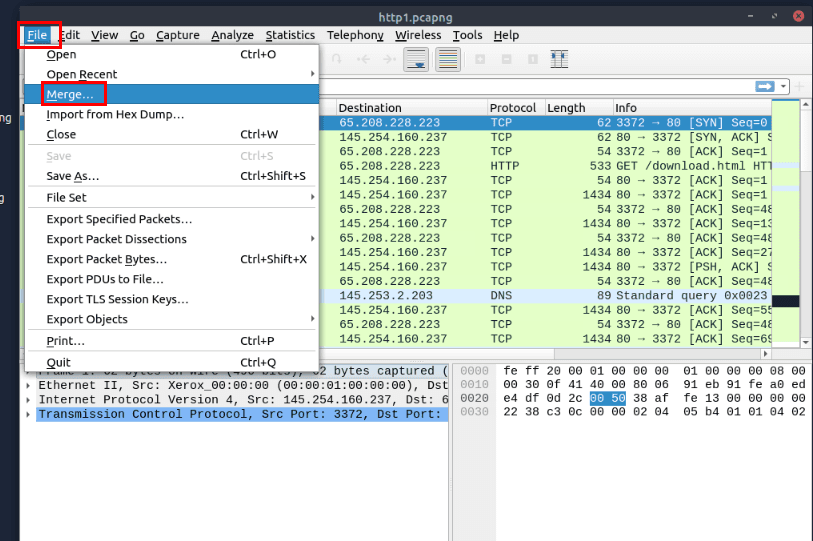Expand the Transmission Control Protocol row
This screenshot has height=541, width=813.
click(29, 414)
